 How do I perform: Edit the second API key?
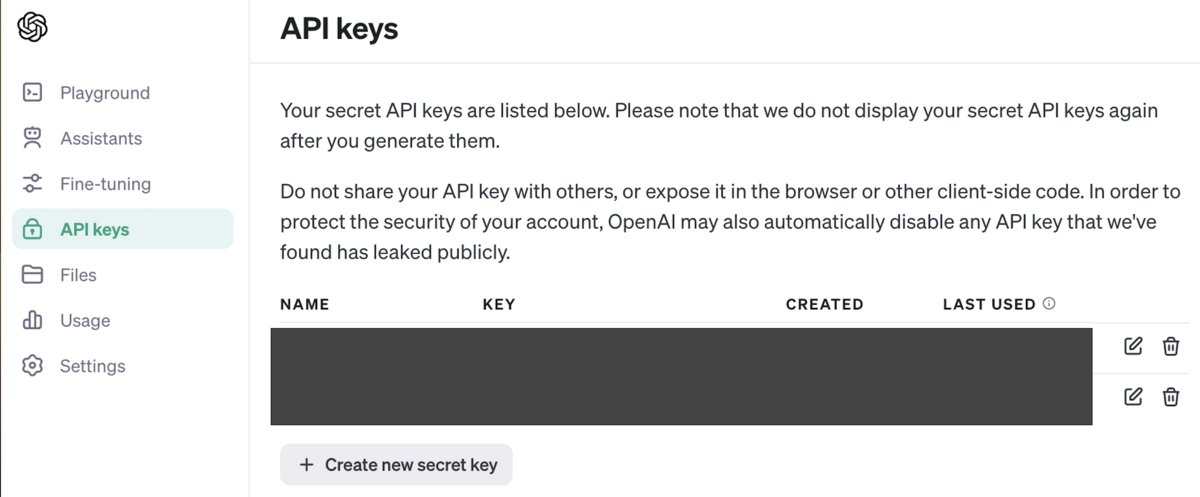tap(1133, 396)
